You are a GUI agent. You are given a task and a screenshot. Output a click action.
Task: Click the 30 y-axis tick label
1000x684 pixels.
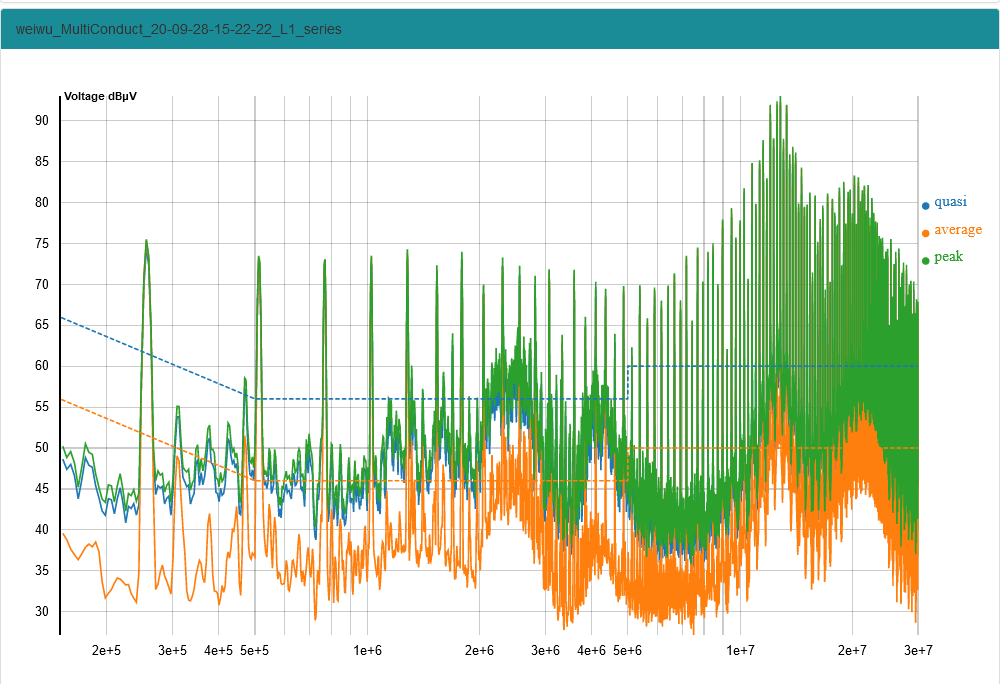coord(42,611)
